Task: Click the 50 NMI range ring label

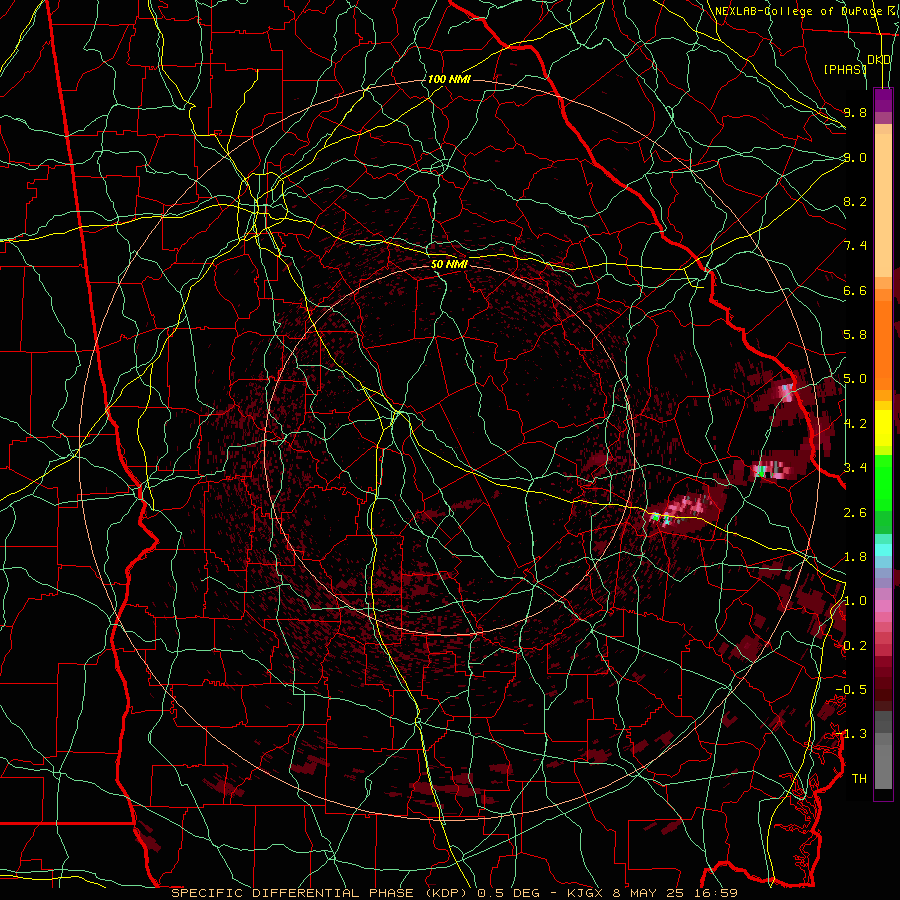Action: click(x=449, y=265)
